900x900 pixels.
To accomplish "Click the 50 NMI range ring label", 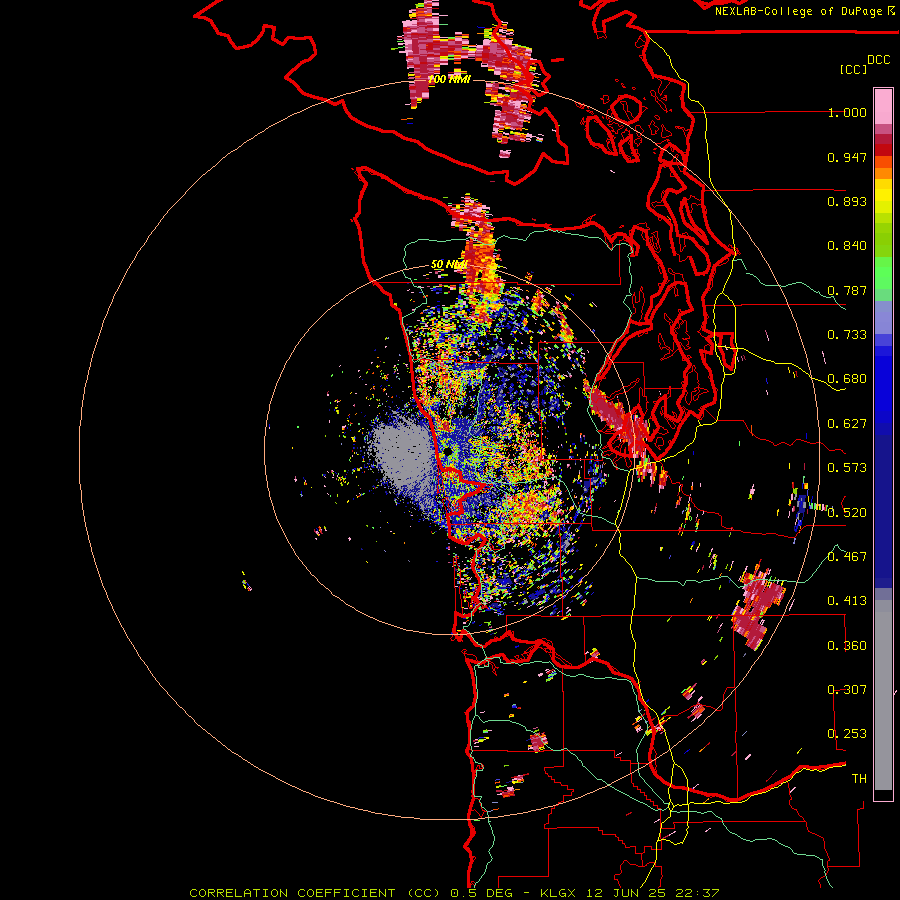I will coord(449,265).
